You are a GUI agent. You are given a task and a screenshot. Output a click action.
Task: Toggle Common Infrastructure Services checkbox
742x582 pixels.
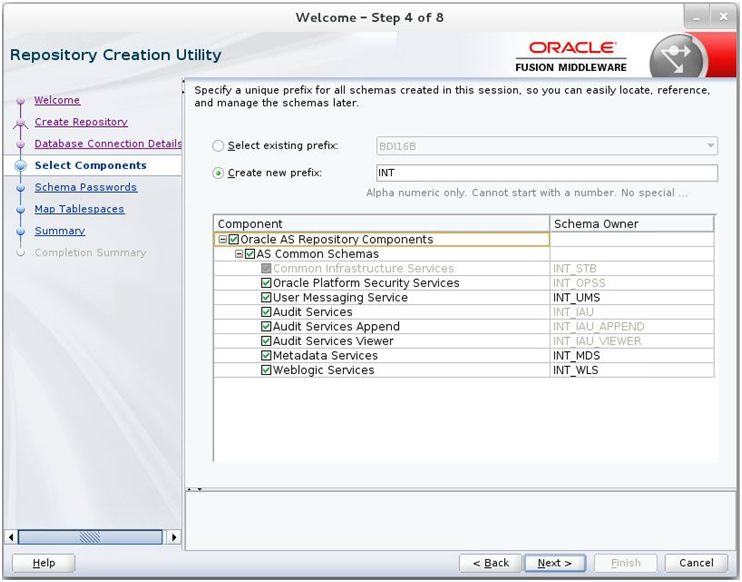[x=266, y=268]
